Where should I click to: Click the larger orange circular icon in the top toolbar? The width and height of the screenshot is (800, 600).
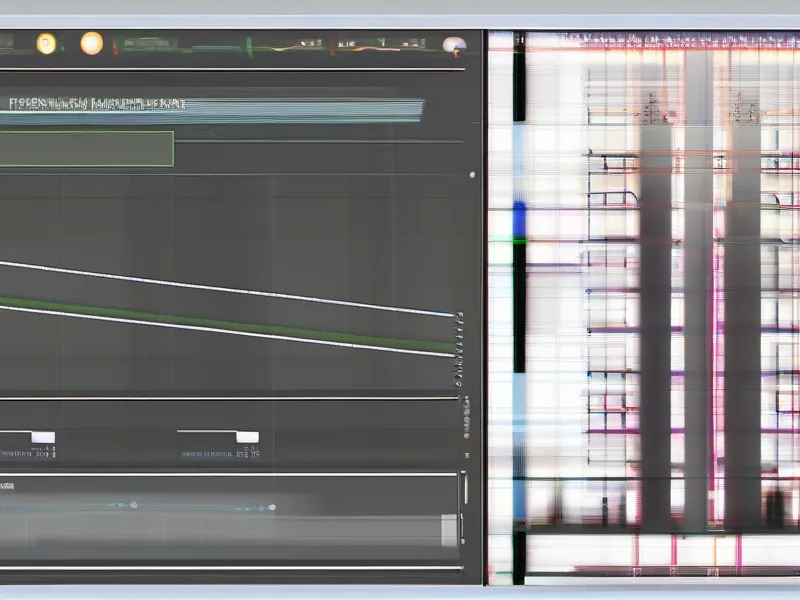click(91, 43)
